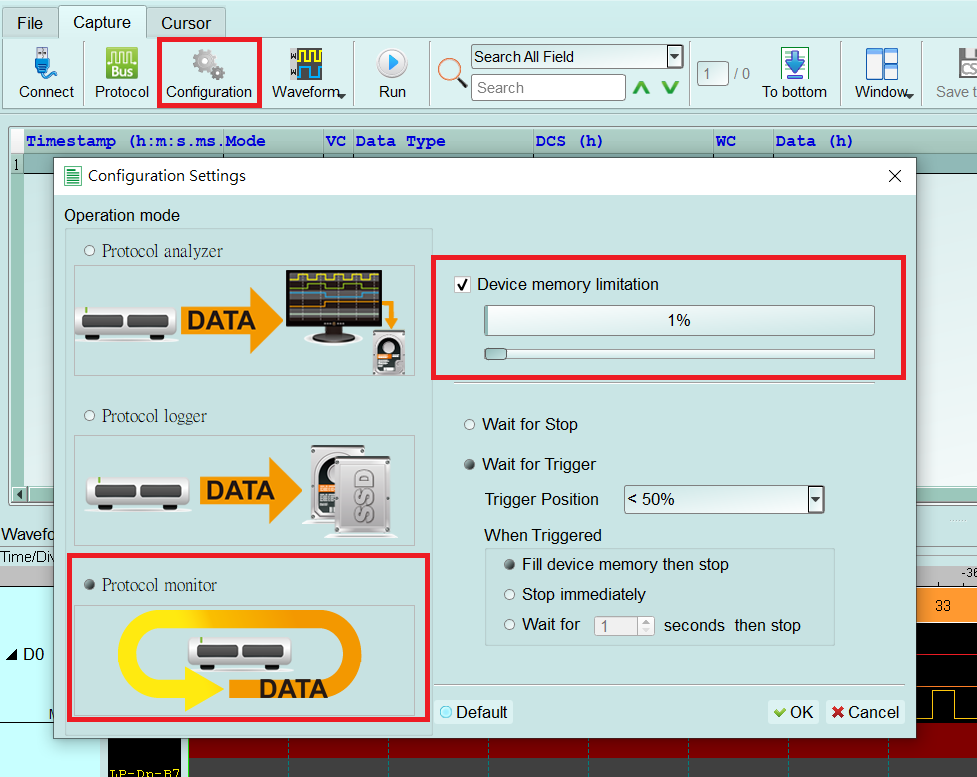
Task: Open the Configuration gears icon
Action: [208, 65]
